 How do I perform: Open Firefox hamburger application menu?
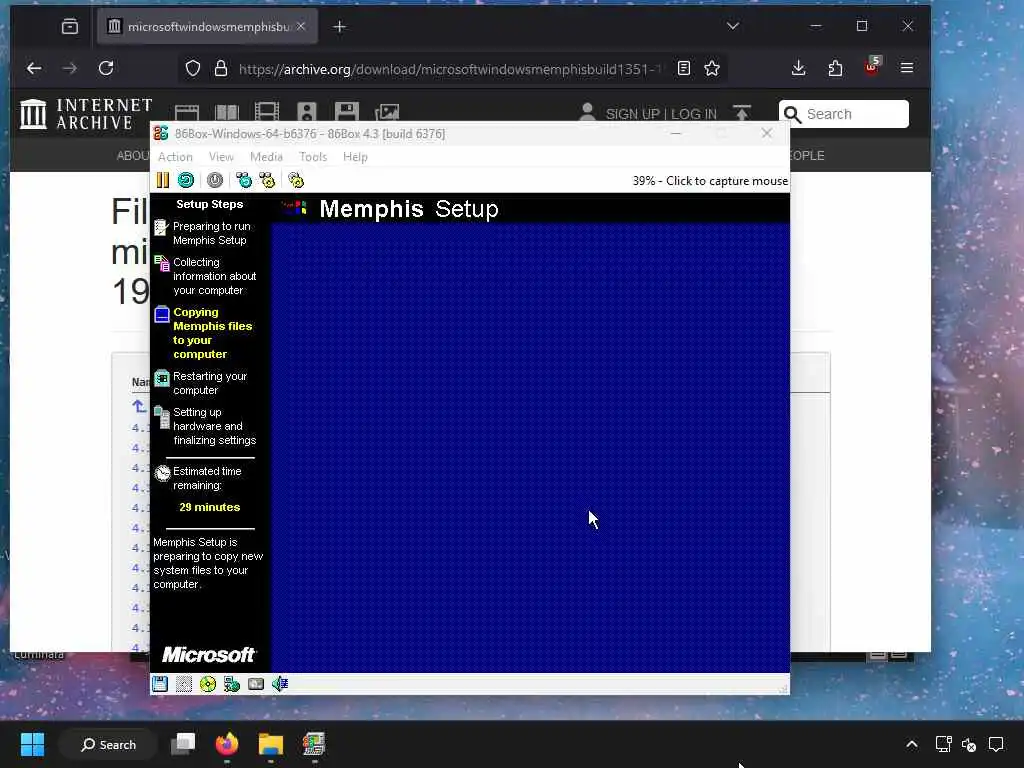(907, 69)
